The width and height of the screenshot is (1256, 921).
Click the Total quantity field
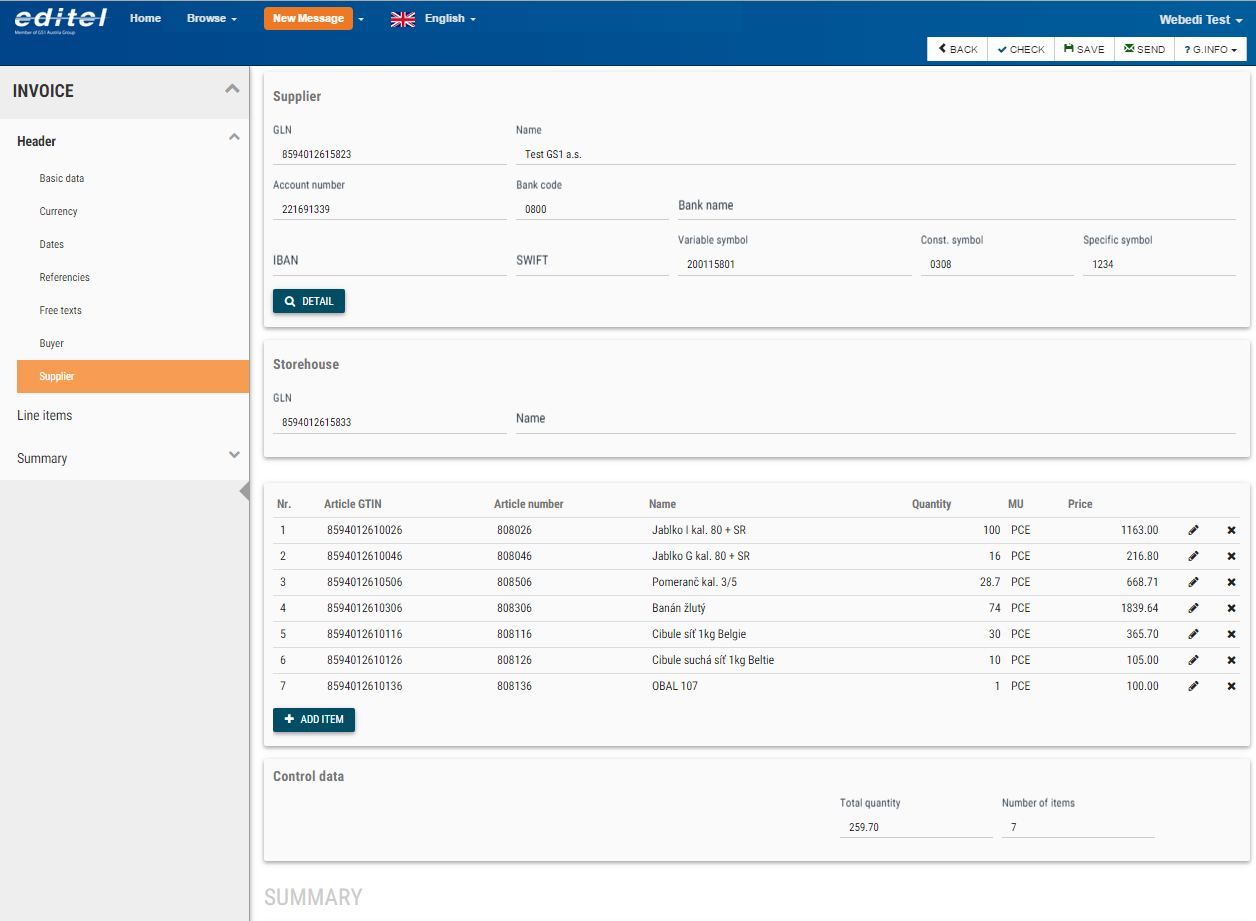coord(916,827)
